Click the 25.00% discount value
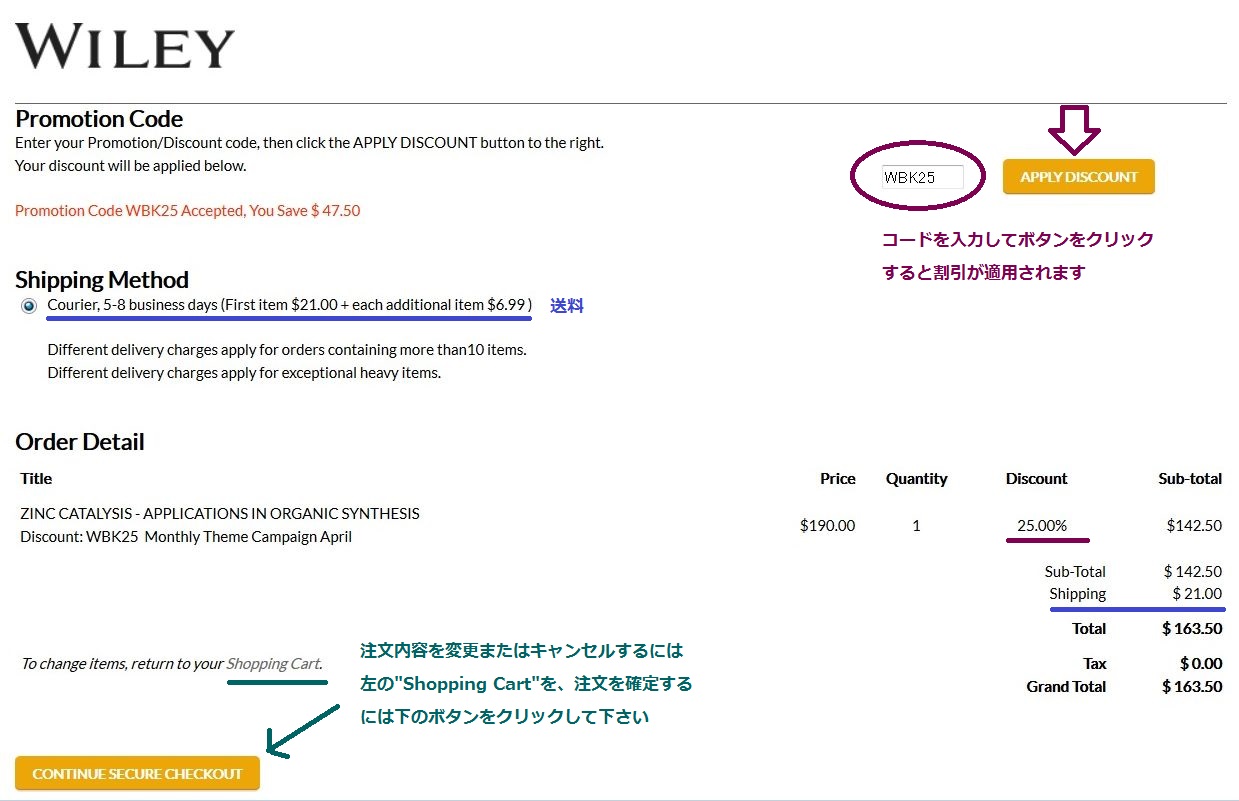This screenshot has height=801, width=1239. point(1042,525)
